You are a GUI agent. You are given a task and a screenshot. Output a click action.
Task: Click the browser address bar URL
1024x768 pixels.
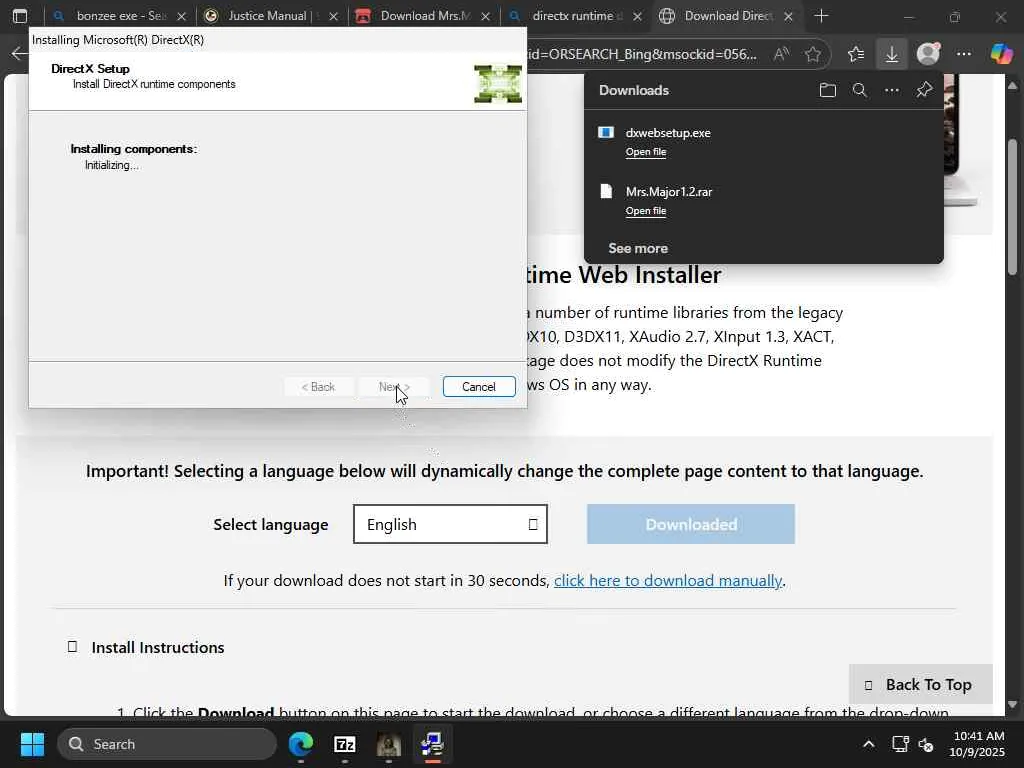coord(642,54)
